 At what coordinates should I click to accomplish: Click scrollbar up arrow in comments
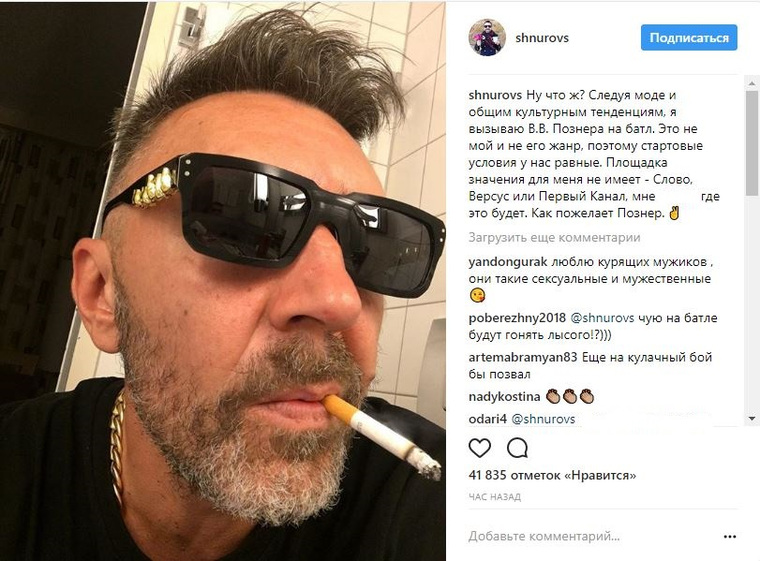click(x=752, y=84)
